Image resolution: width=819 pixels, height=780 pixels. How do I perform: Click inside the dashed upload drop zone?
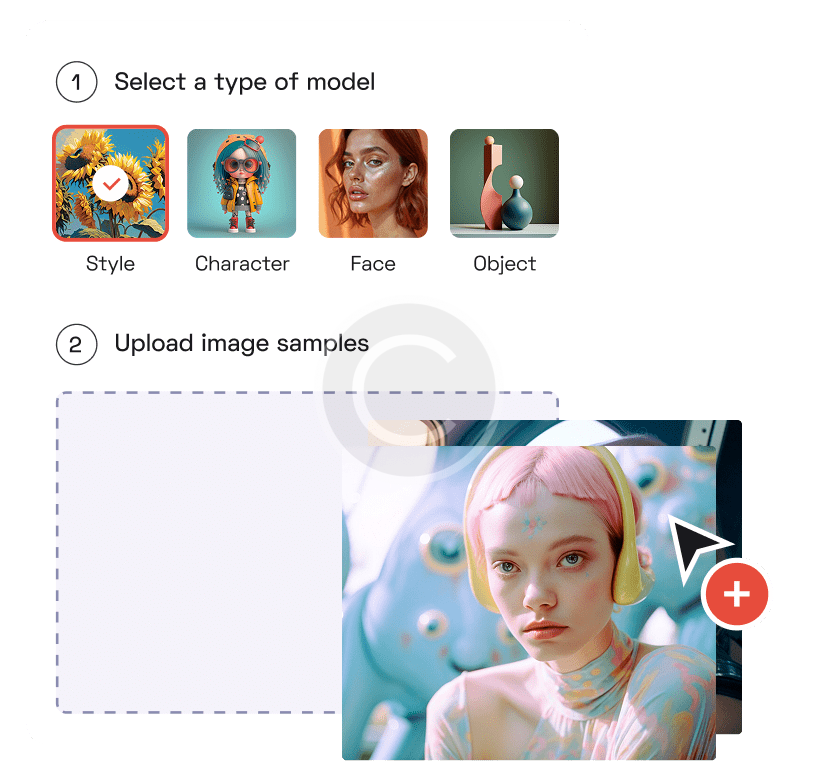198,552
